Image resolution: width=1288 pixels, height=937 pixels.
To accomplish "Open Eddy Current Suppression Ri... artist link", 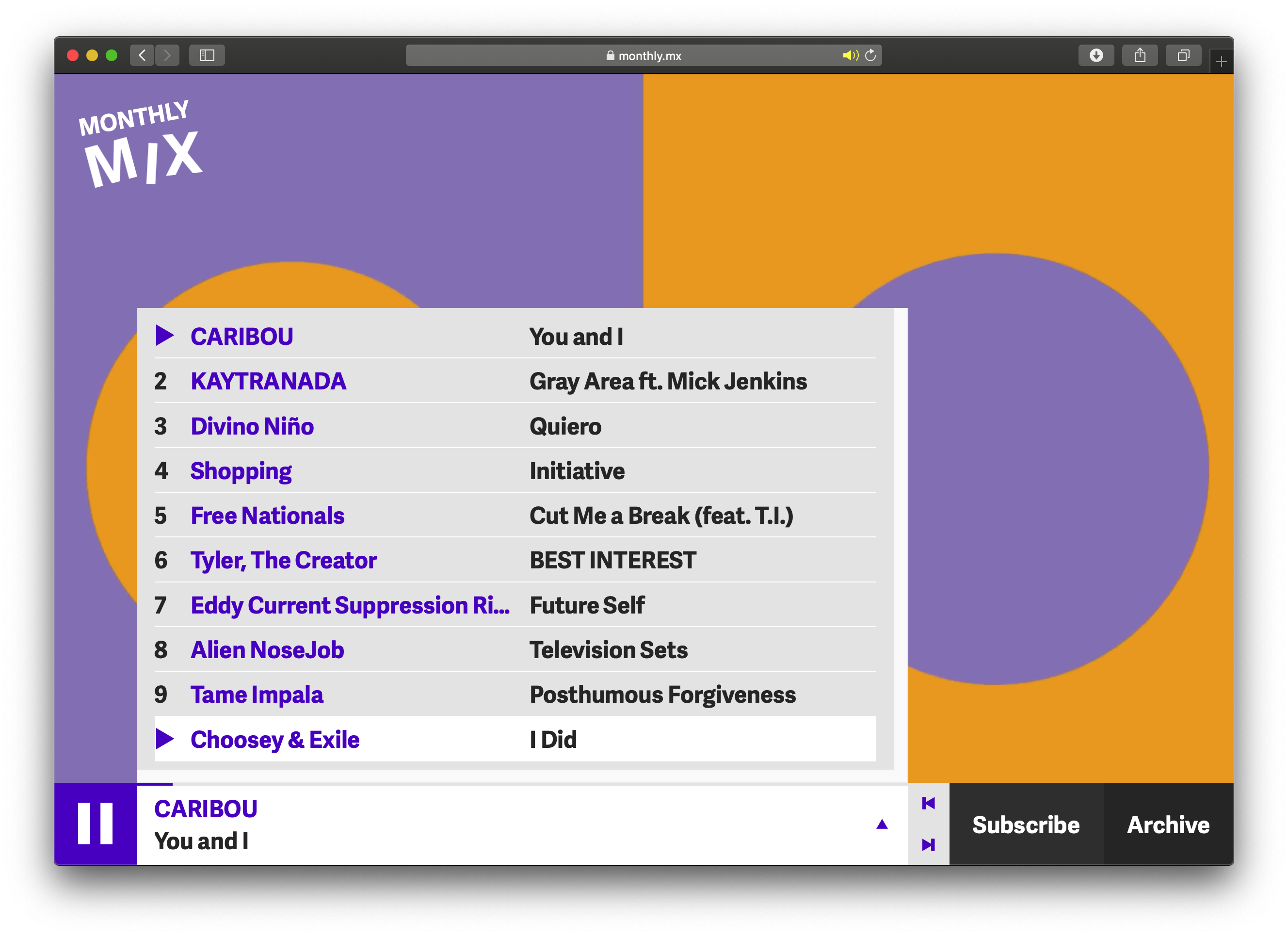I will (350, 605).
